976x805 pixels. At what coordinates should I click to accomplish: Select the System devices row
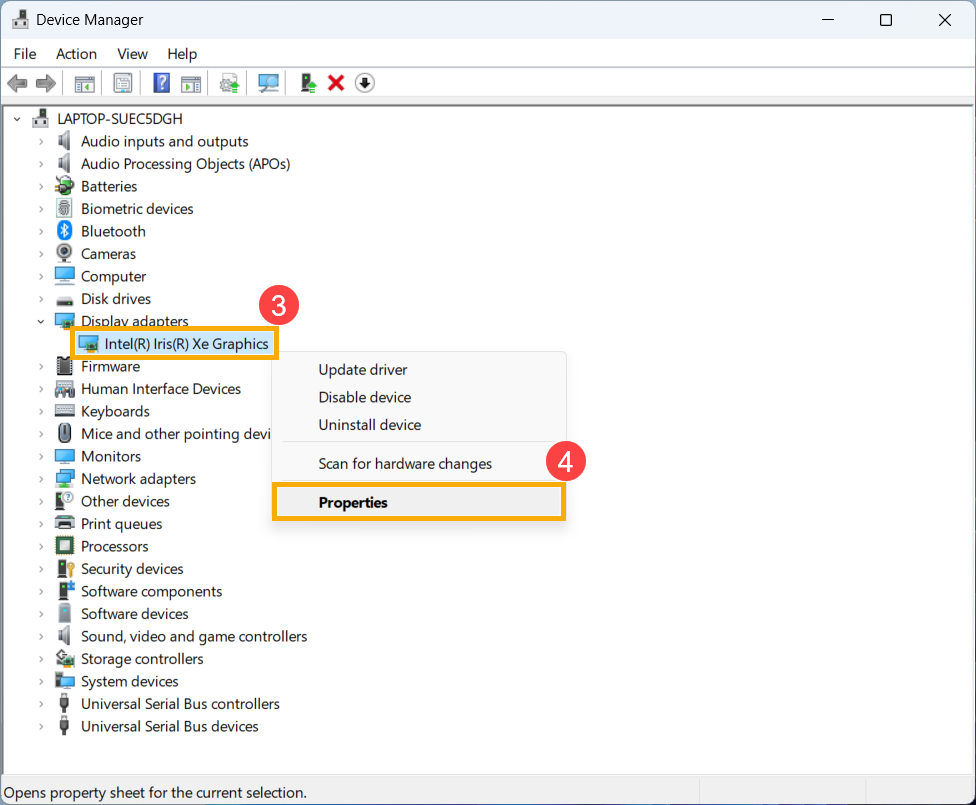[x=129, y=681]
